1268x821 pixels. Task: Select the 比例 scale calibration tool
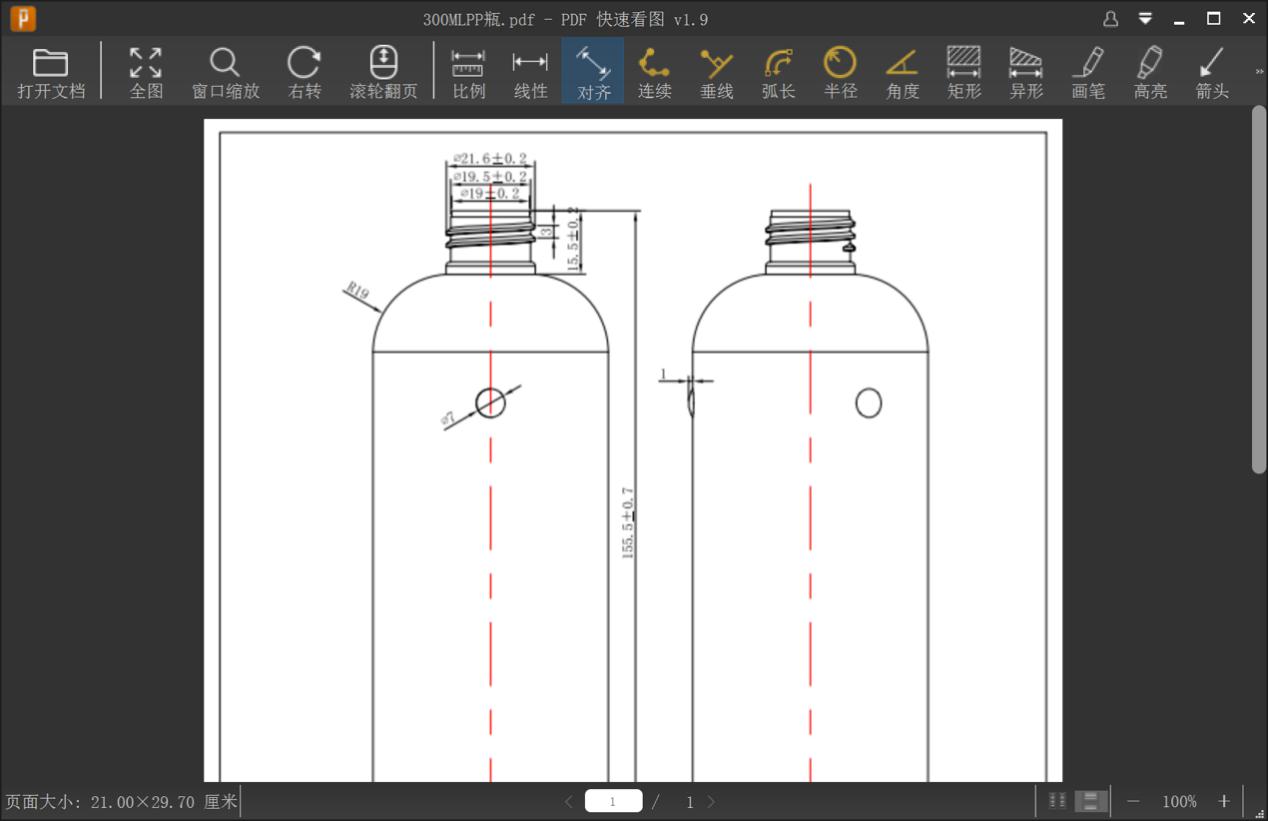(x=467, y=70)
